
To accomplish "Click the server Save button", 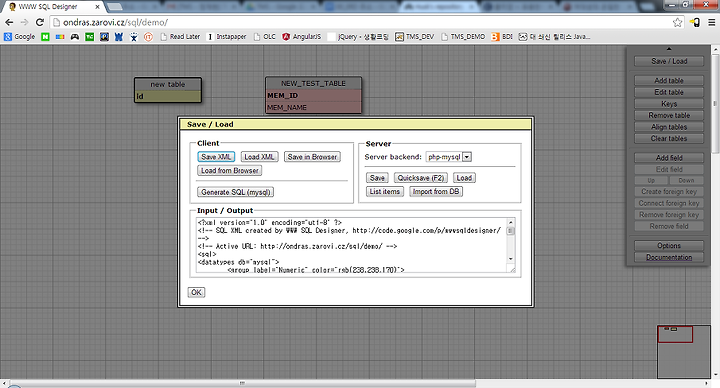I will [377, 178].
